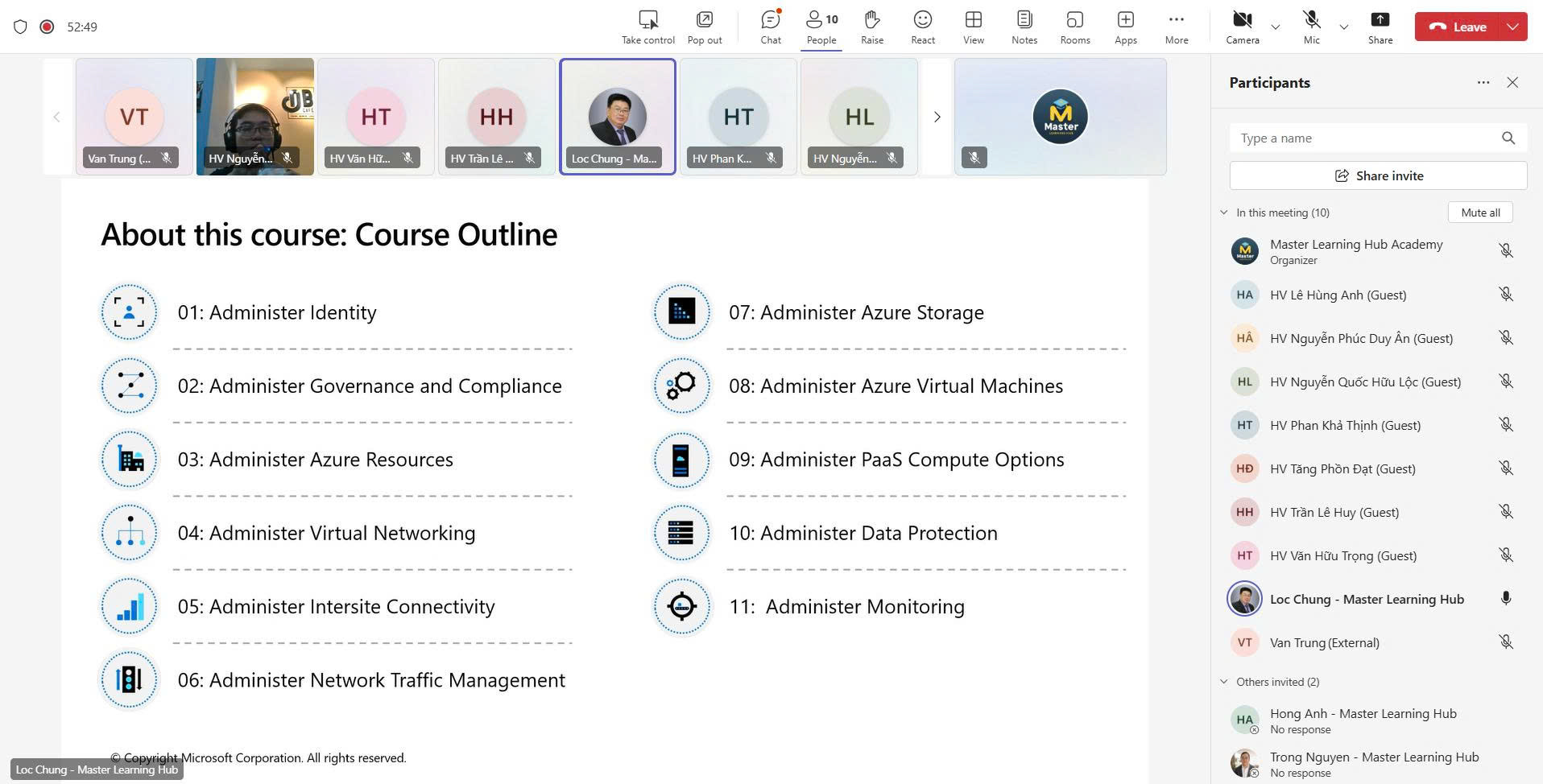Select the Loc Chung video tile
The height and width of the screenshot is (784, 1543).
click(618, 117)
